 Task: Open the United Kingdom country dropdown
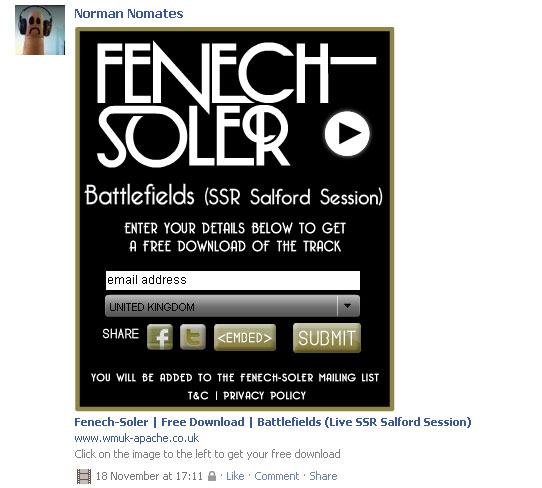(232, 306)
